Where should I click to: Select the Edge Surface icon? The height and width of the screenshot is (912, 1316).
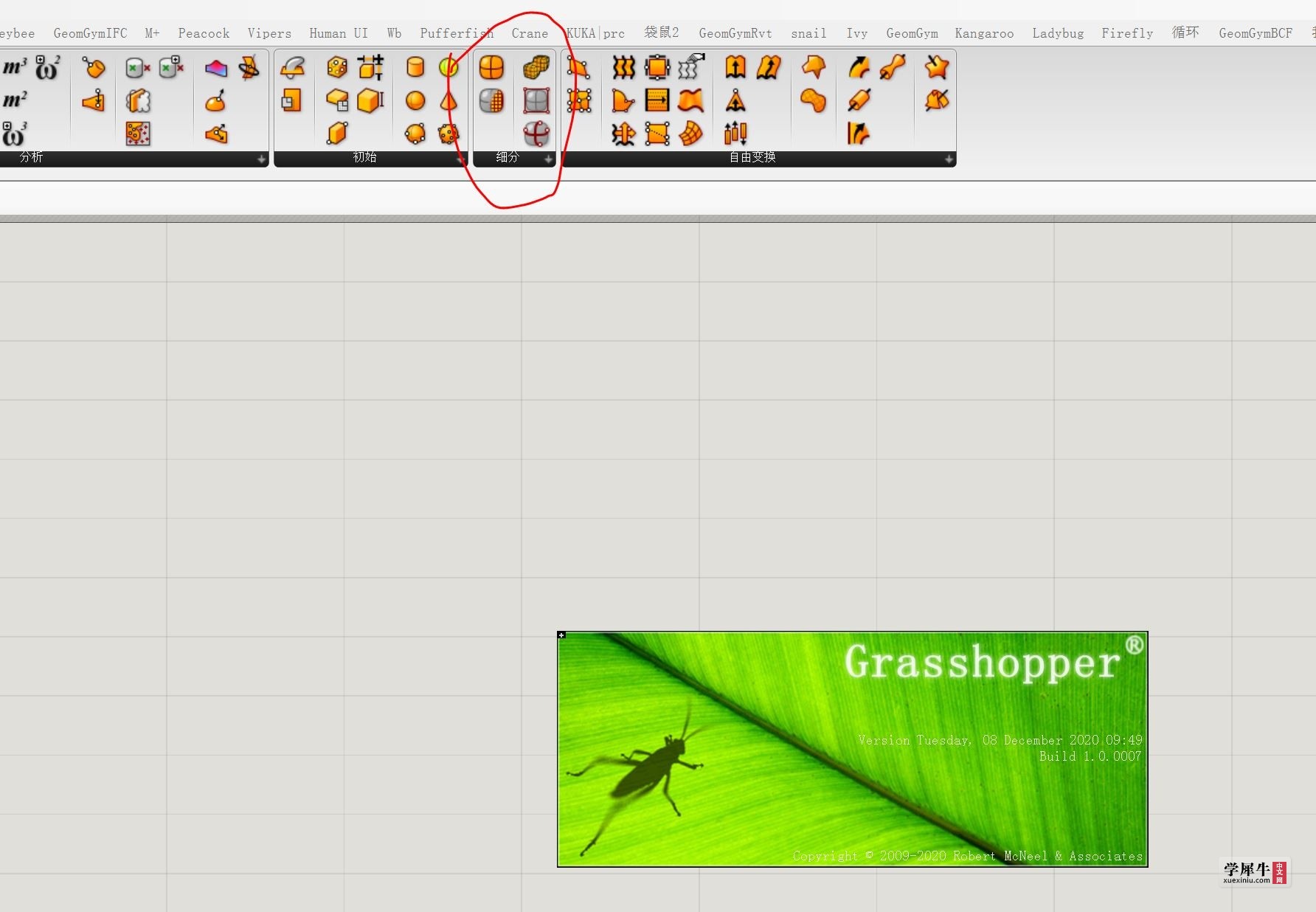point(624,100)
